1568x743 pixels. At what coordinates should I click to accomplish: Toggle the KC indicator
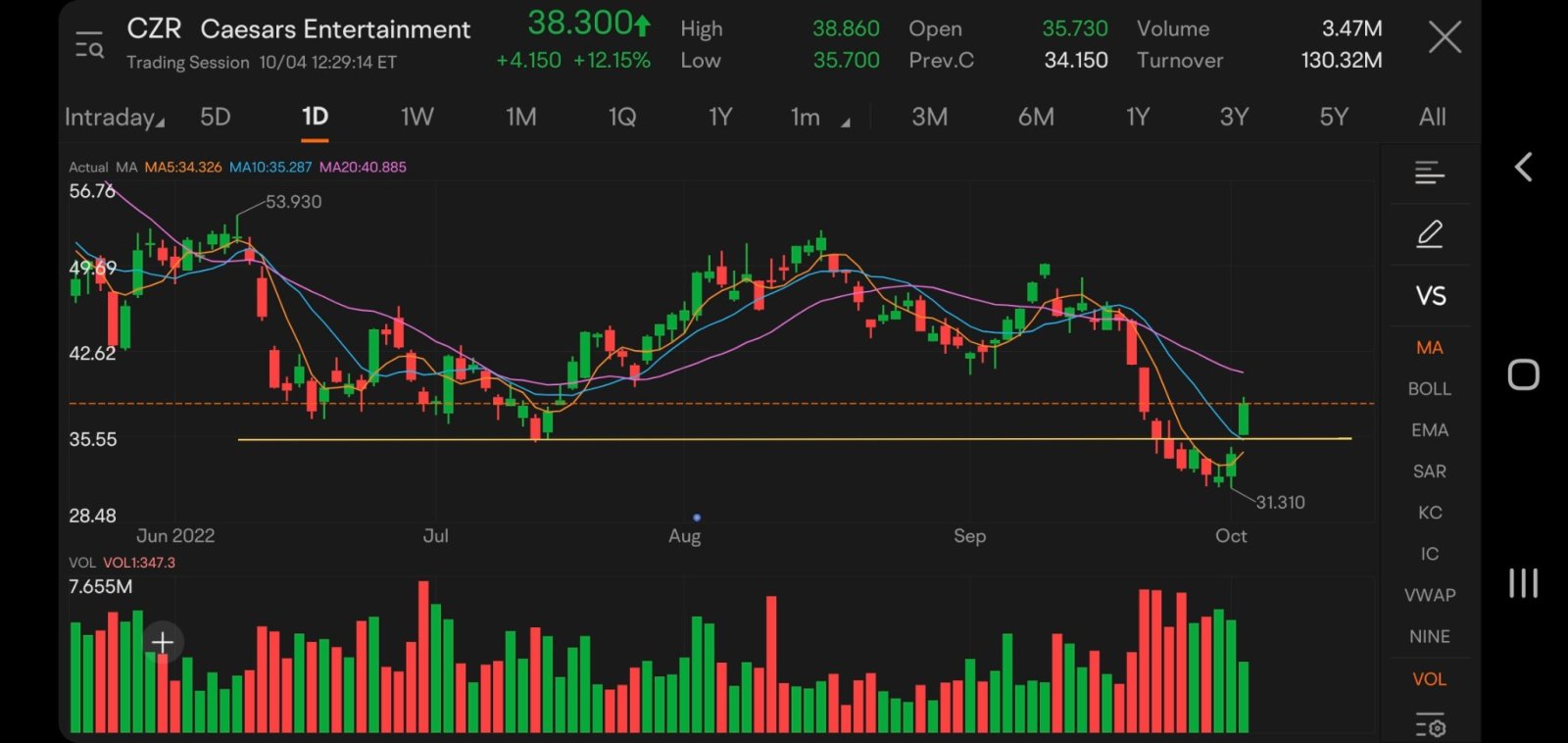coord(1430,513)
